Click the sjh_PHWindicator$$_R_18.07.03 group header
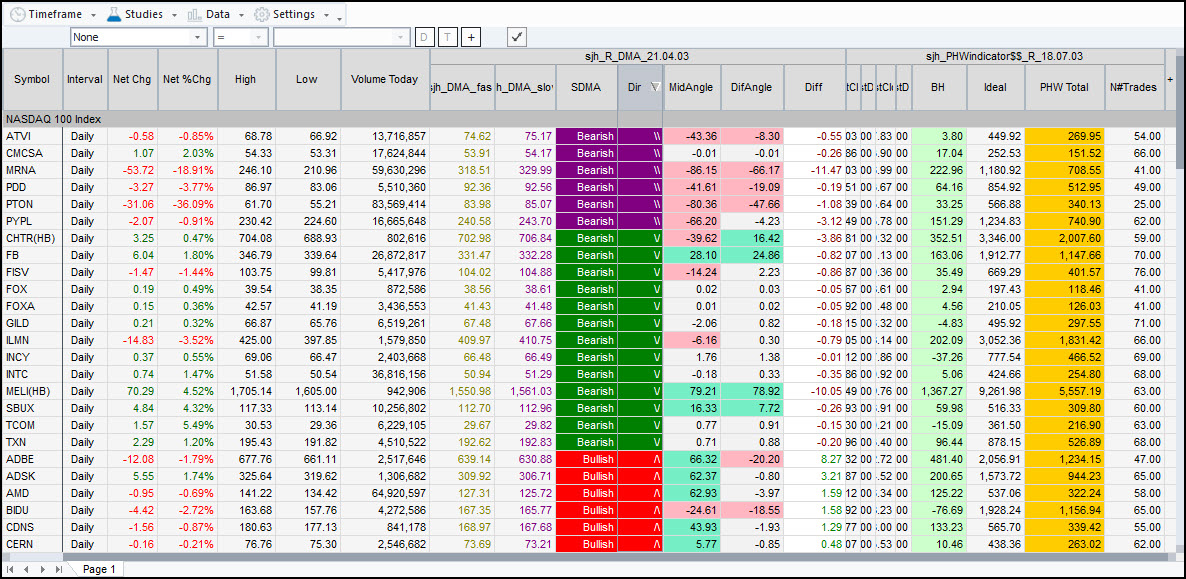This screenshot has width=1186, height=579. point(1005,57)
